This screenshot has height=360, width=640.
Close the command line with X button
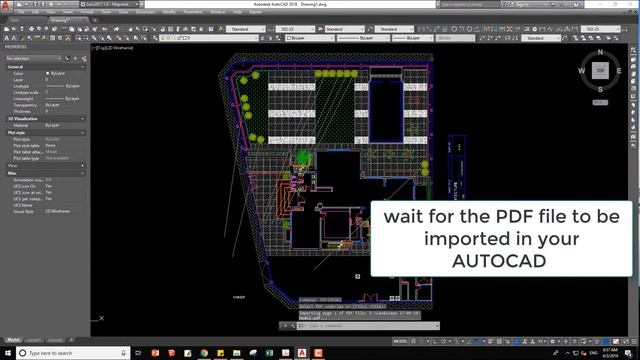point(285,326)
